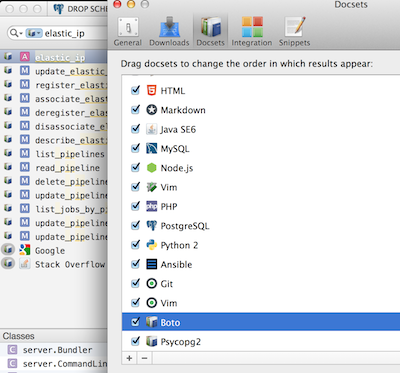Select the describe_elast result row
The width and height of the screenshot is (400, 373).
(x=53, y=140)
